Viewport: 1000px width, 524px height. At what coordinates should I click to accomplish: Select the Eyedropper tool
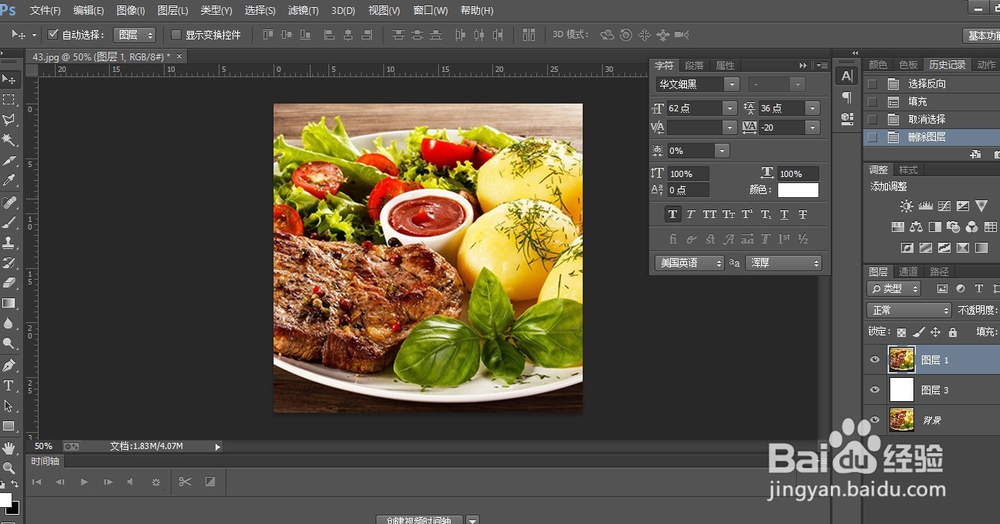point(9,180)
